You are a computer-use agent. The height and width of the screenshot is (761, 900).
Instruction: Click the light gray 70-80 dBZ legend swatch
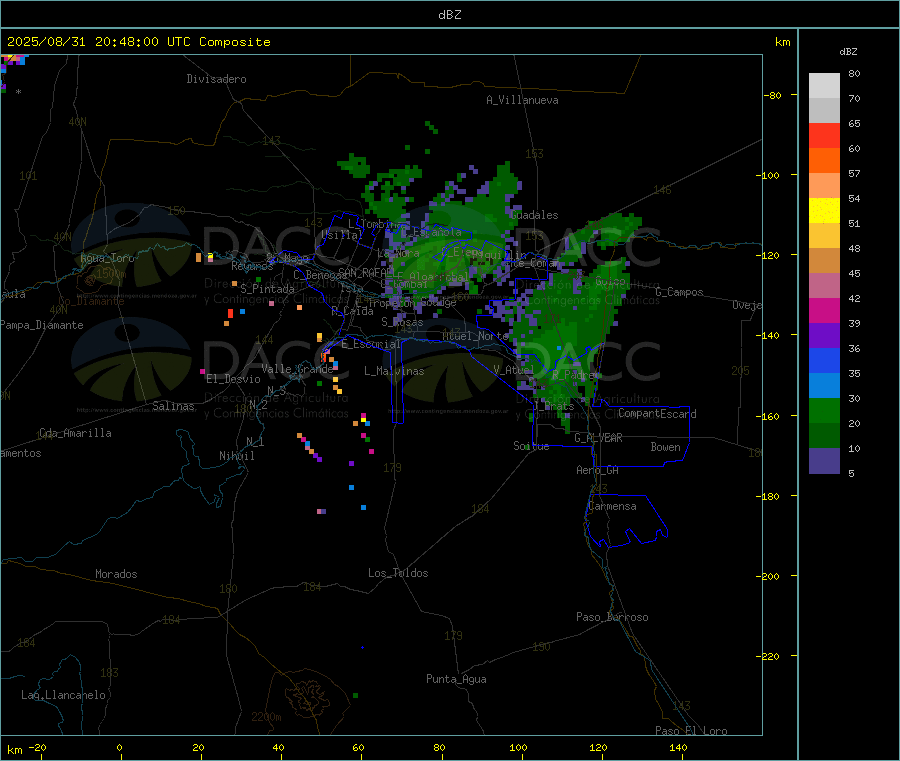coord(824,86)
